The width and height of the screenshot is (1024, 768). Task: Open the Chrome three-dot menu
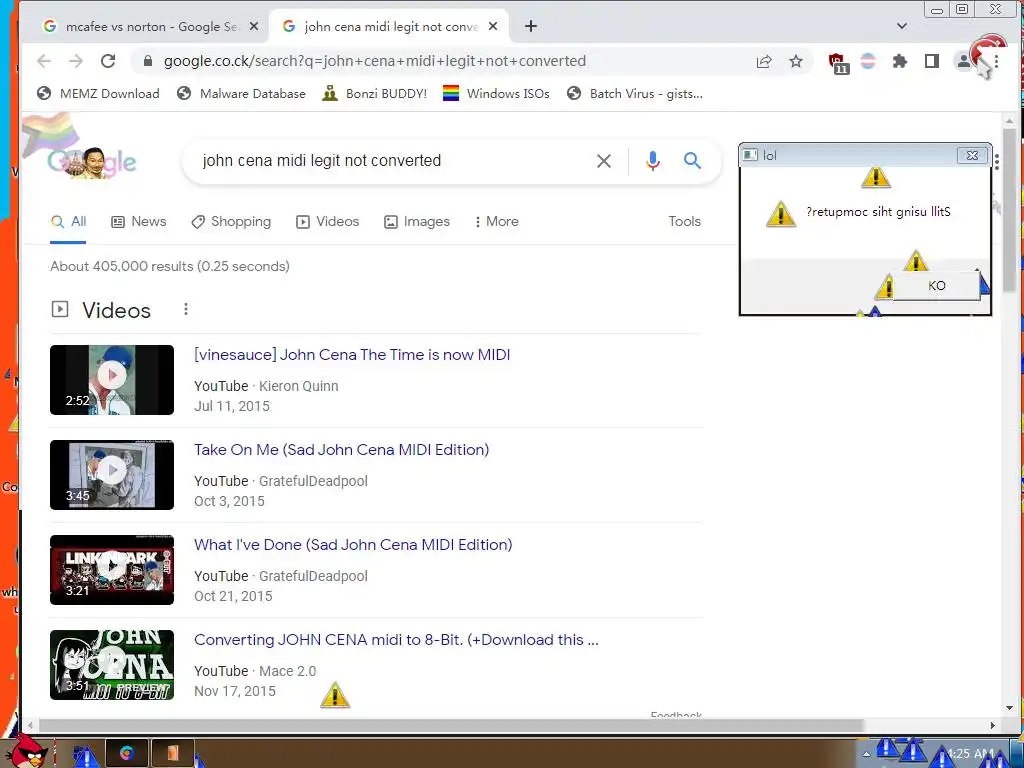point(997,61)
